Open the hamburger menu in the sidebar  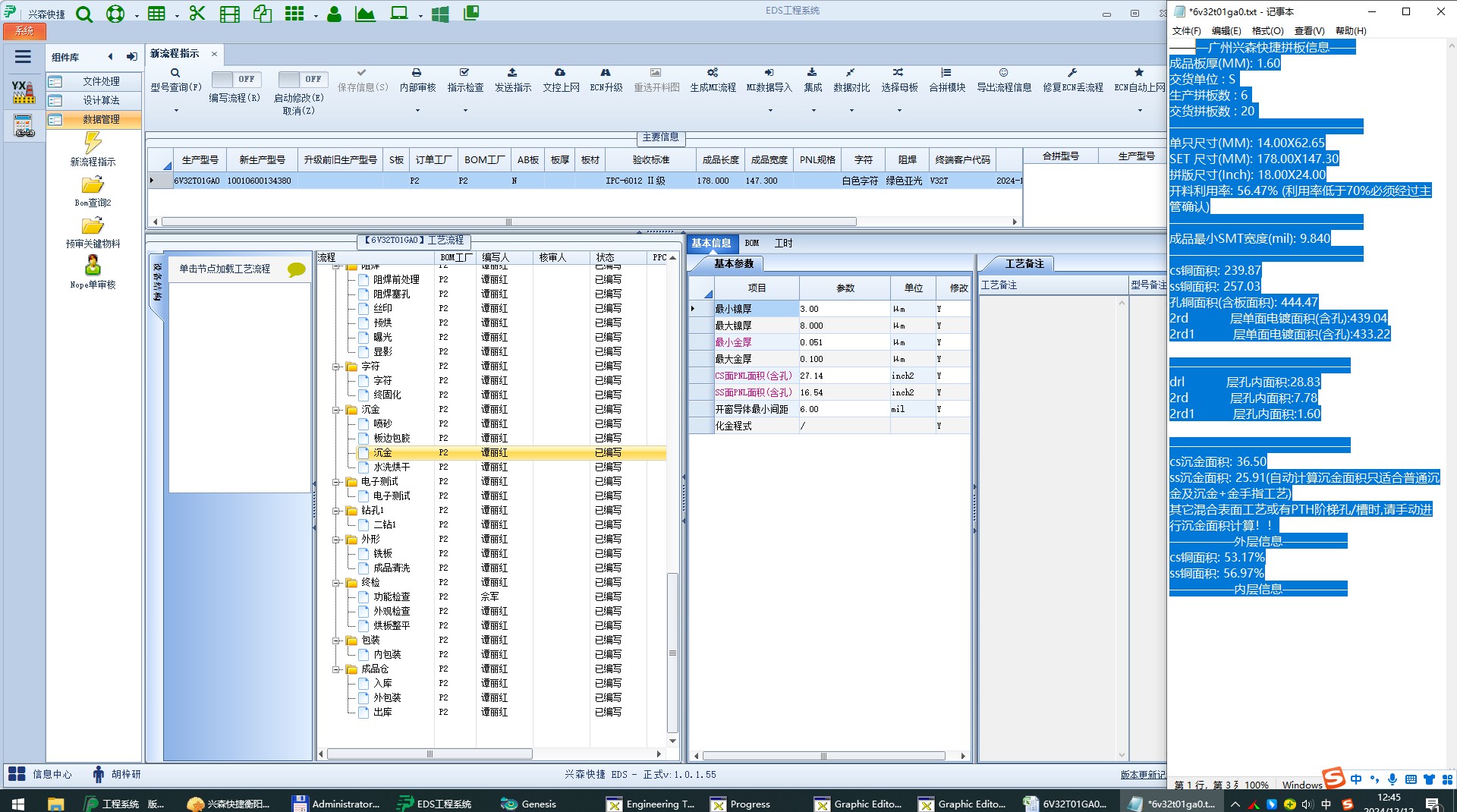click(x=23, y=57)
